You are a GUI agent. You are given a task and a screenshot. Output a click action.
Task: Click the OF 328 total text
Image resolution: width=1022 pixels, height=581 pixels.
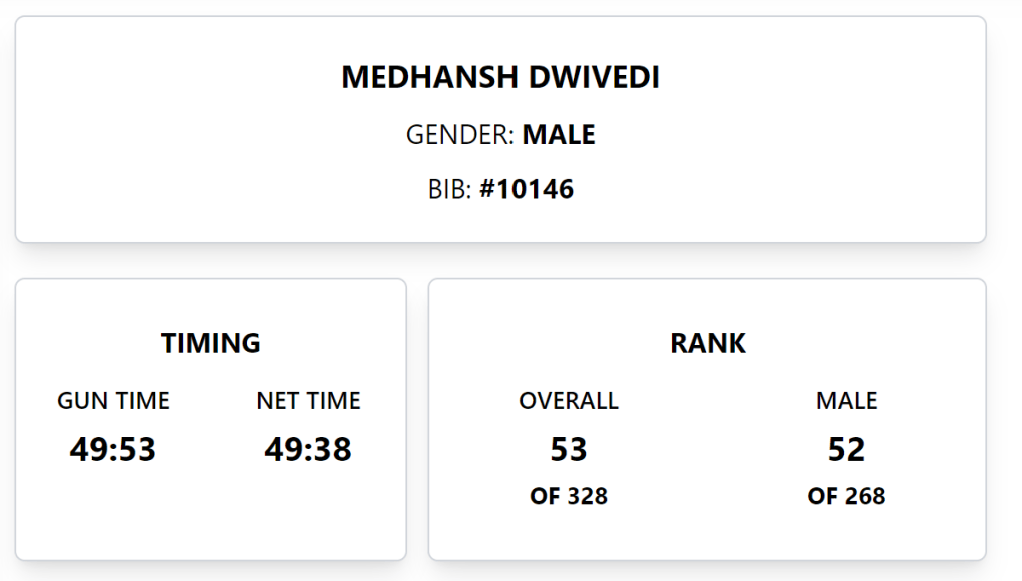(569, 496)
